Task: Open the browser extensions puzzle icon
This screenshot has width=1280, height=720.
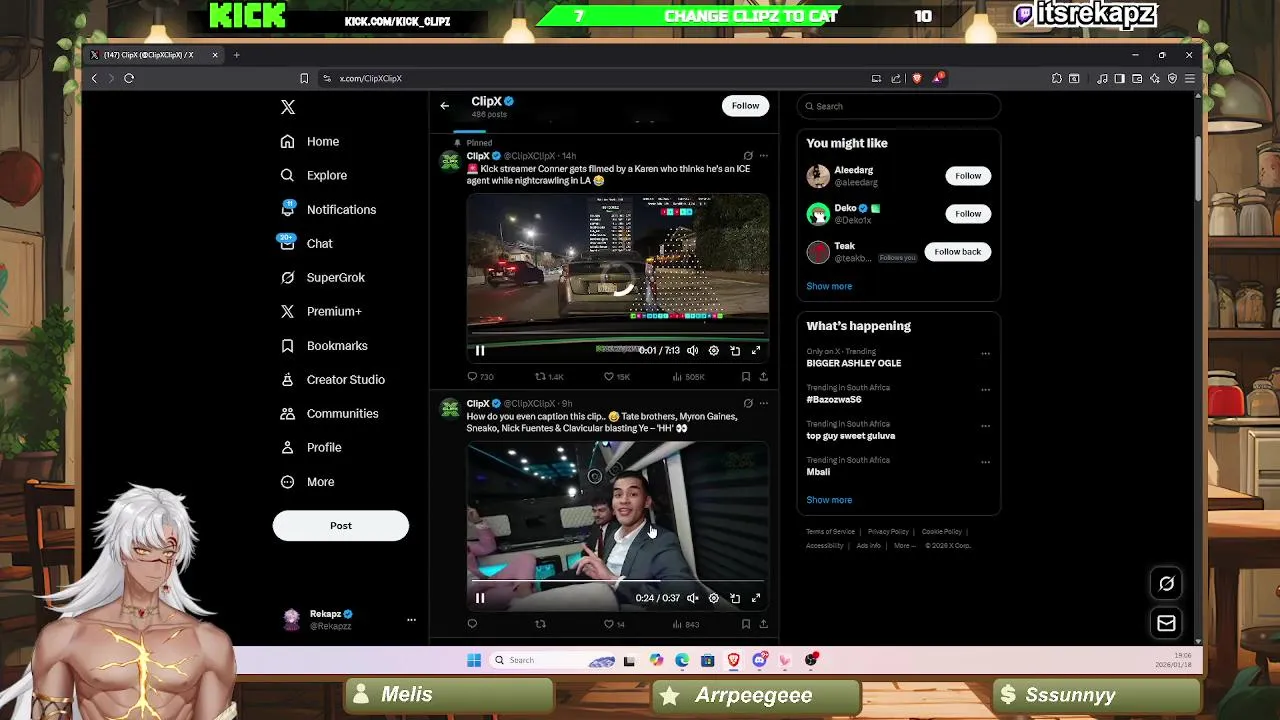Action: (1056, 78)
